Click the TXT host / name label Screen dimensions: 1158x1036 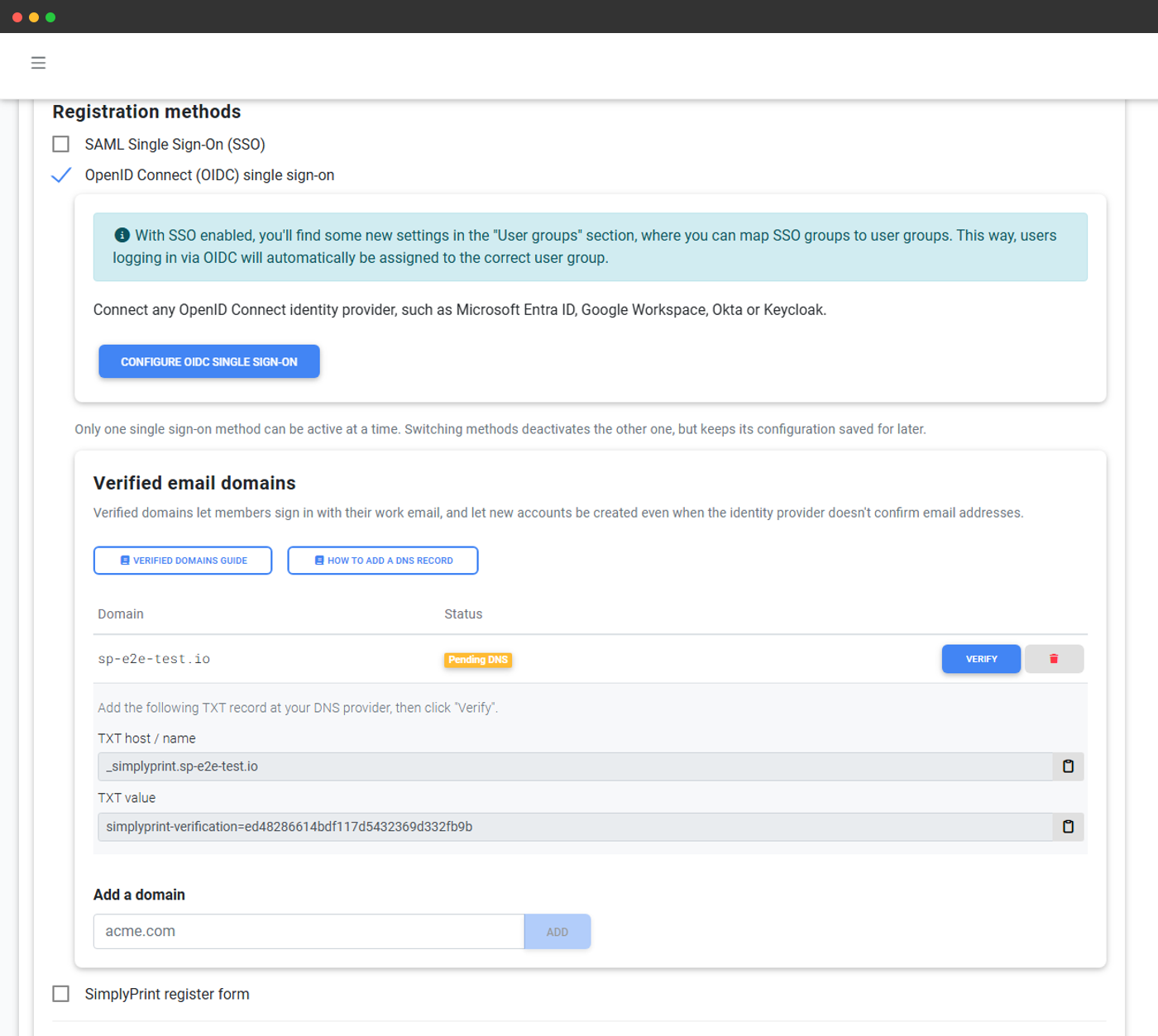point(146,738)
